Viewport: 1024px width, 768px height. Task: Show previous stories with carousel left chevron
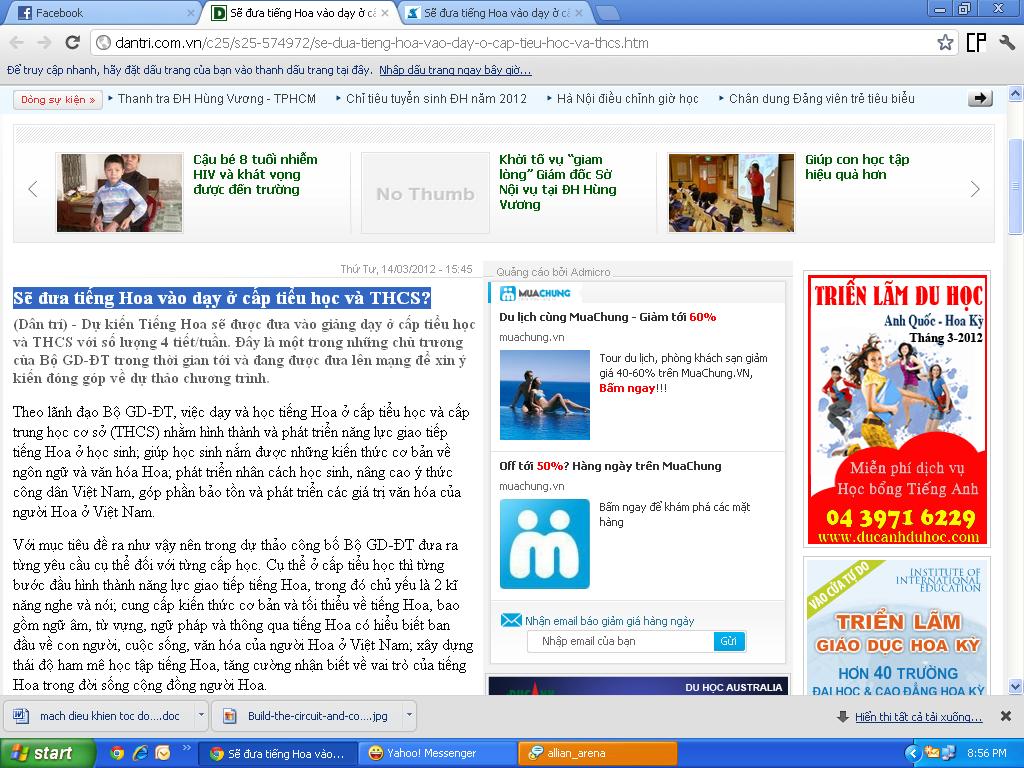pos(33,189)
